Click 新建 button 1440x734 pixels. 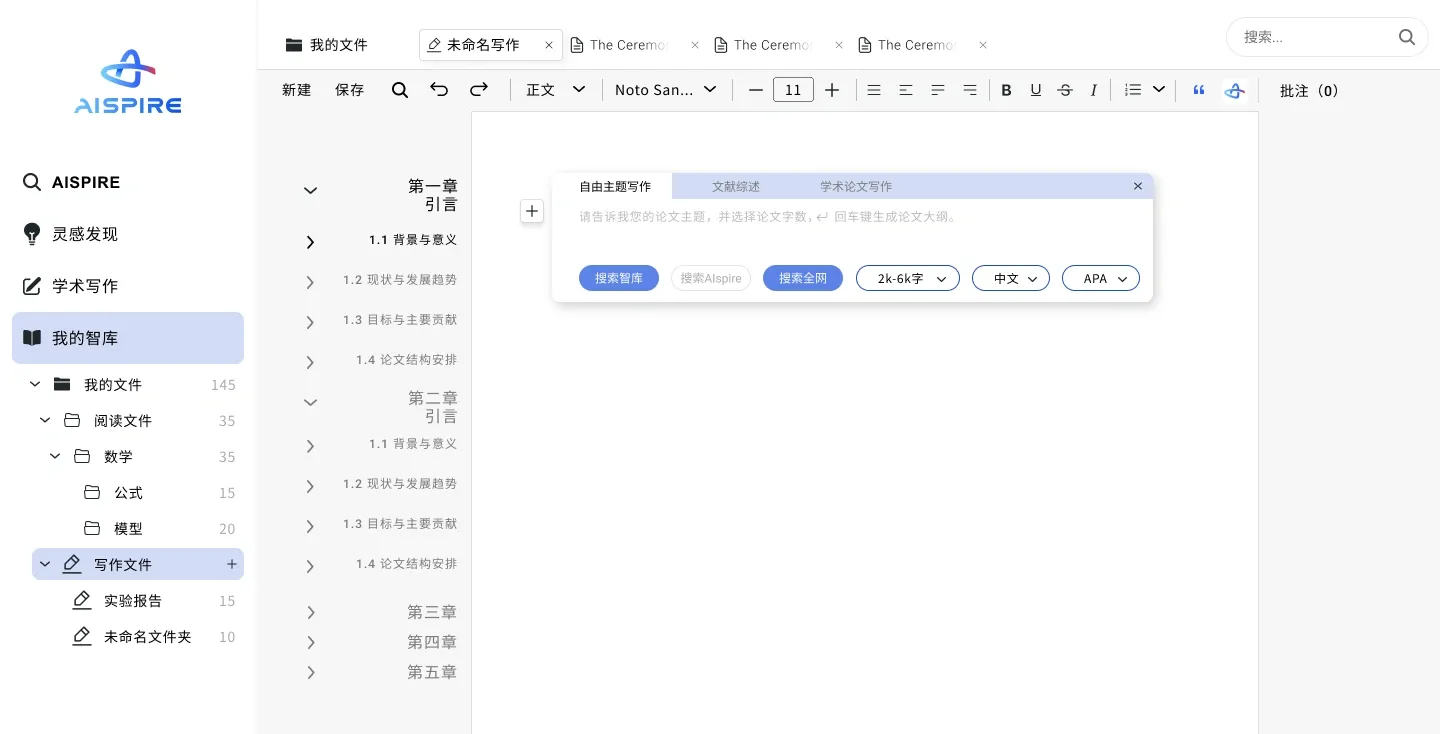[297, 90]
